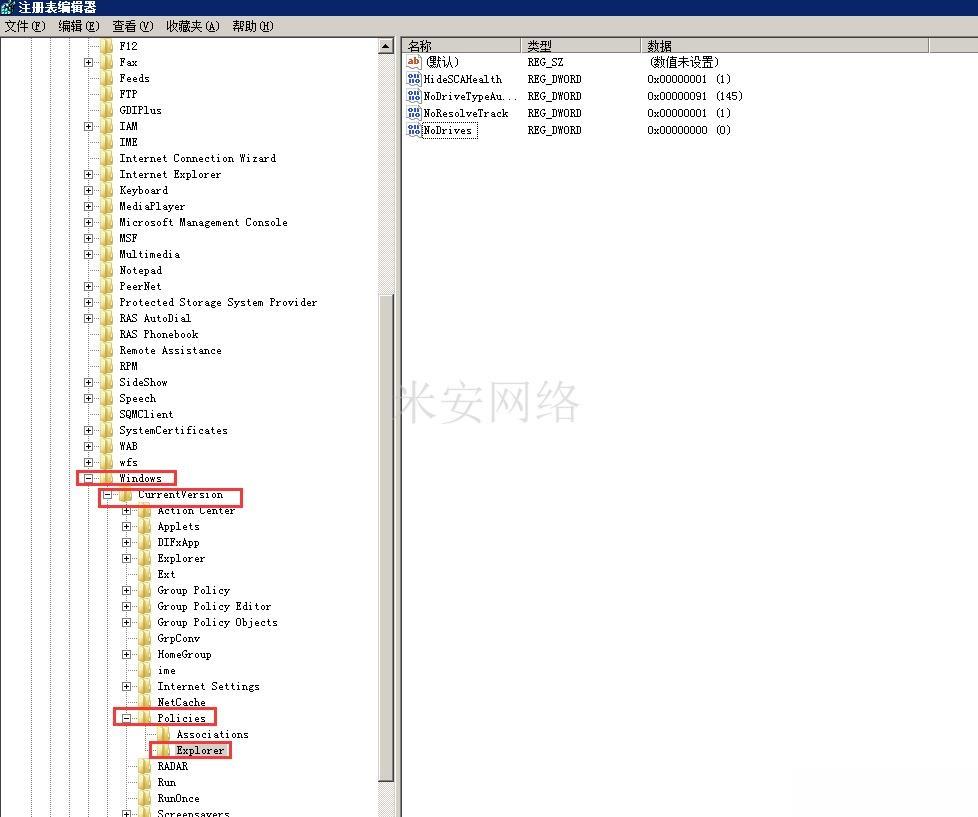Expand the HomeGroup key

click(x=127, y=654)
